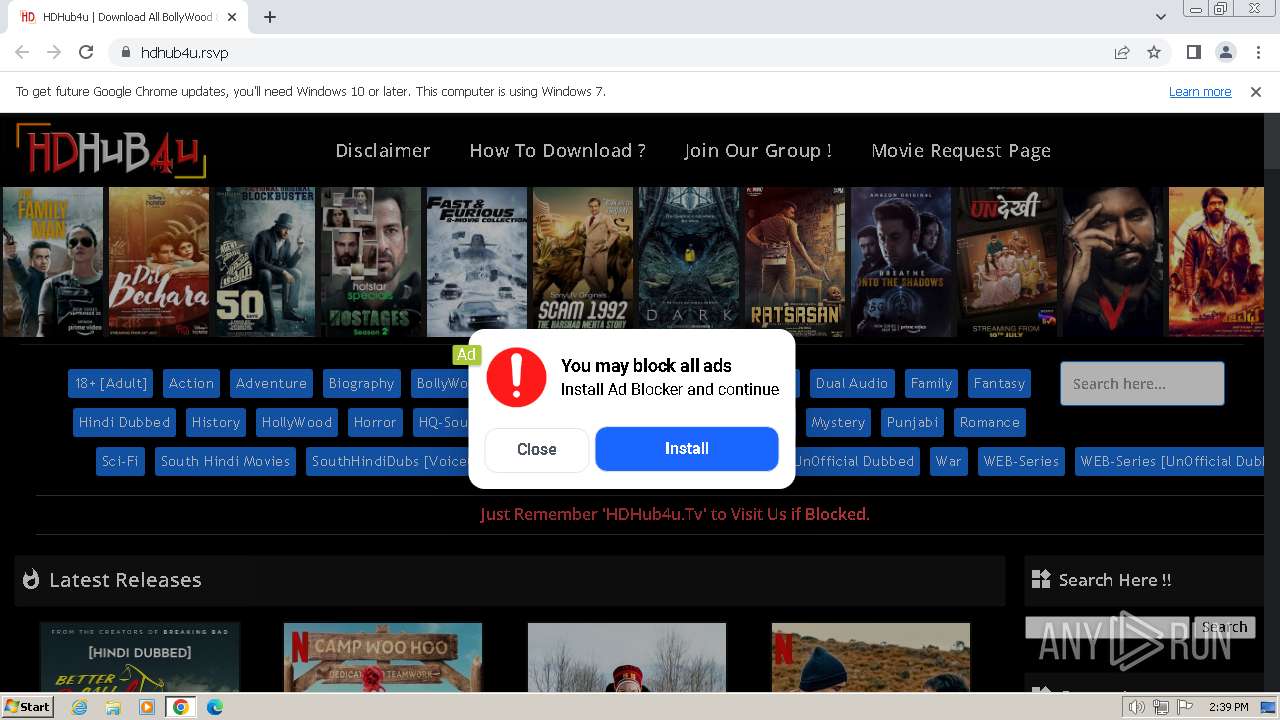Select the Dual Audio category tag
1280x720 pixels.
(x=852, y=383)
